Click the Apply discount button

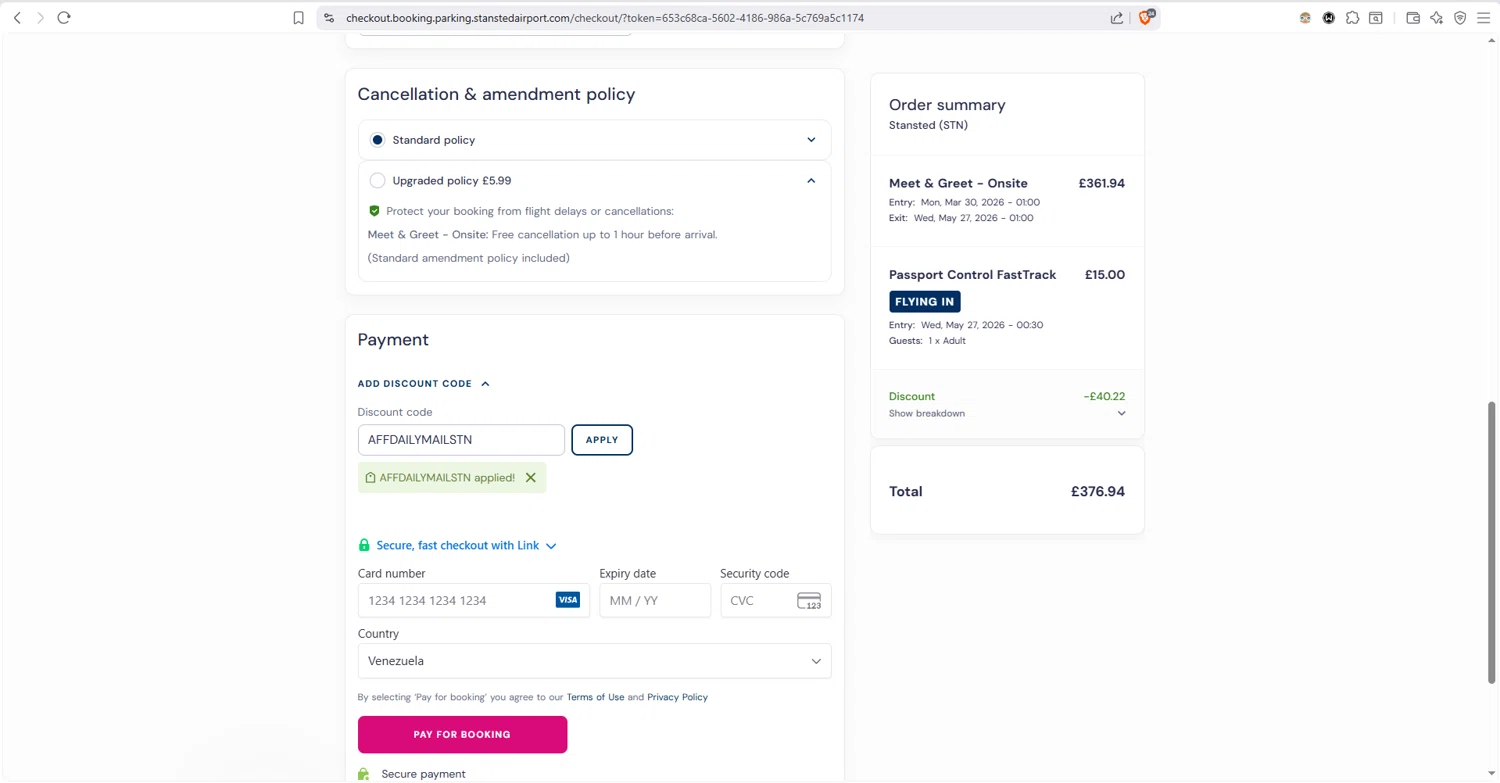pos(602,440)
